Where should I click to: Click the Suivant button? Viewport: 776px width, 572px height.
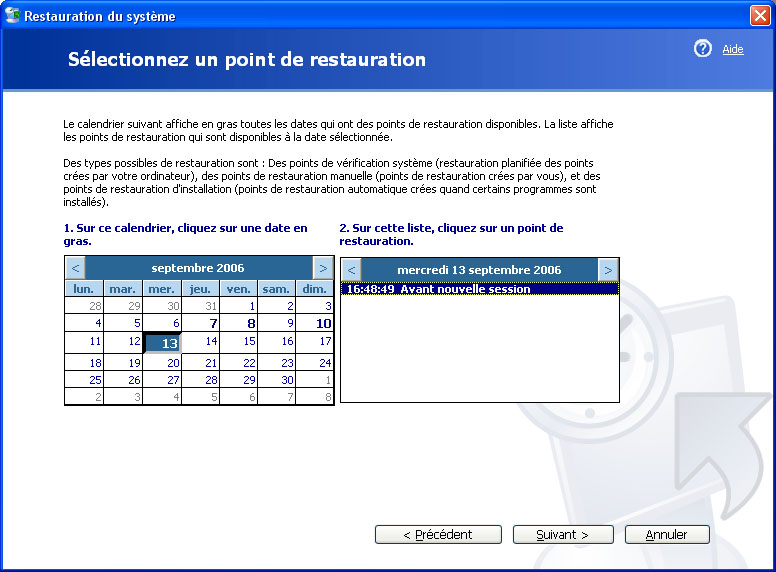562,535
